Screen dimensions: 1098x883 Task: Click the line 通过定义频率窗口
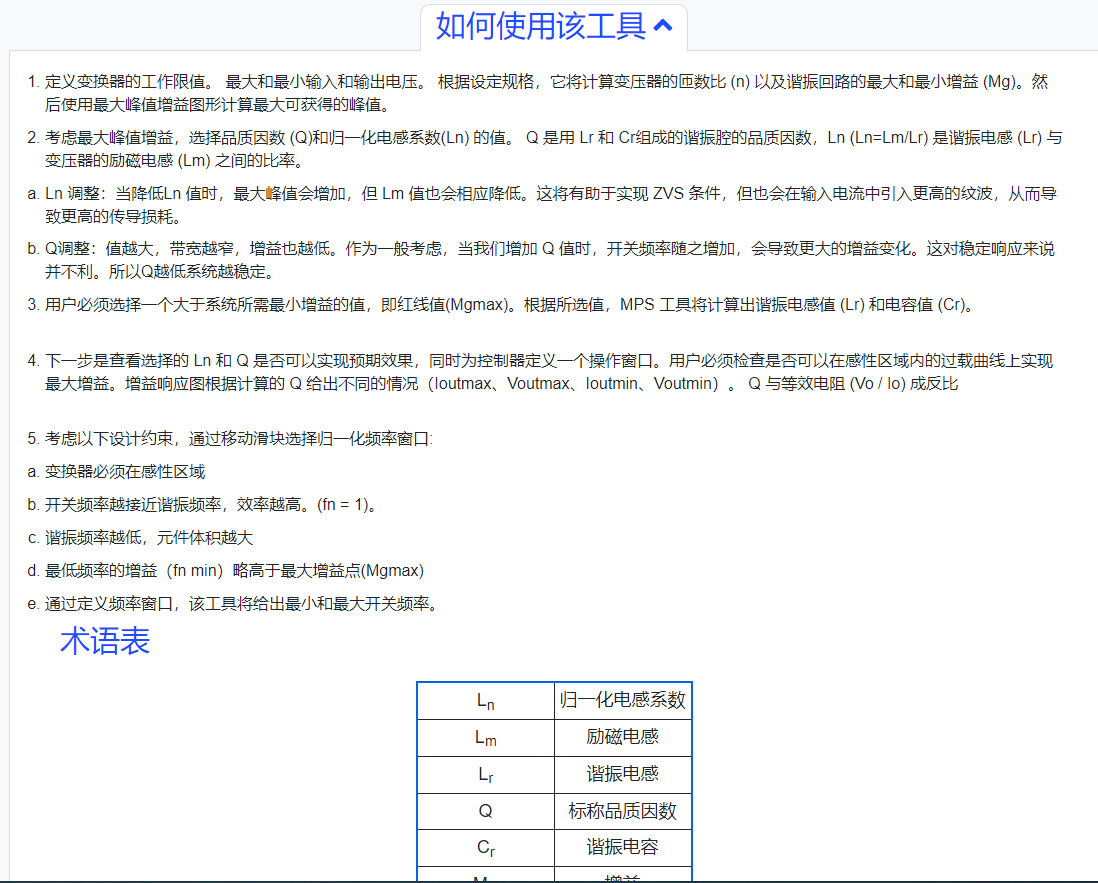(109, 604)
